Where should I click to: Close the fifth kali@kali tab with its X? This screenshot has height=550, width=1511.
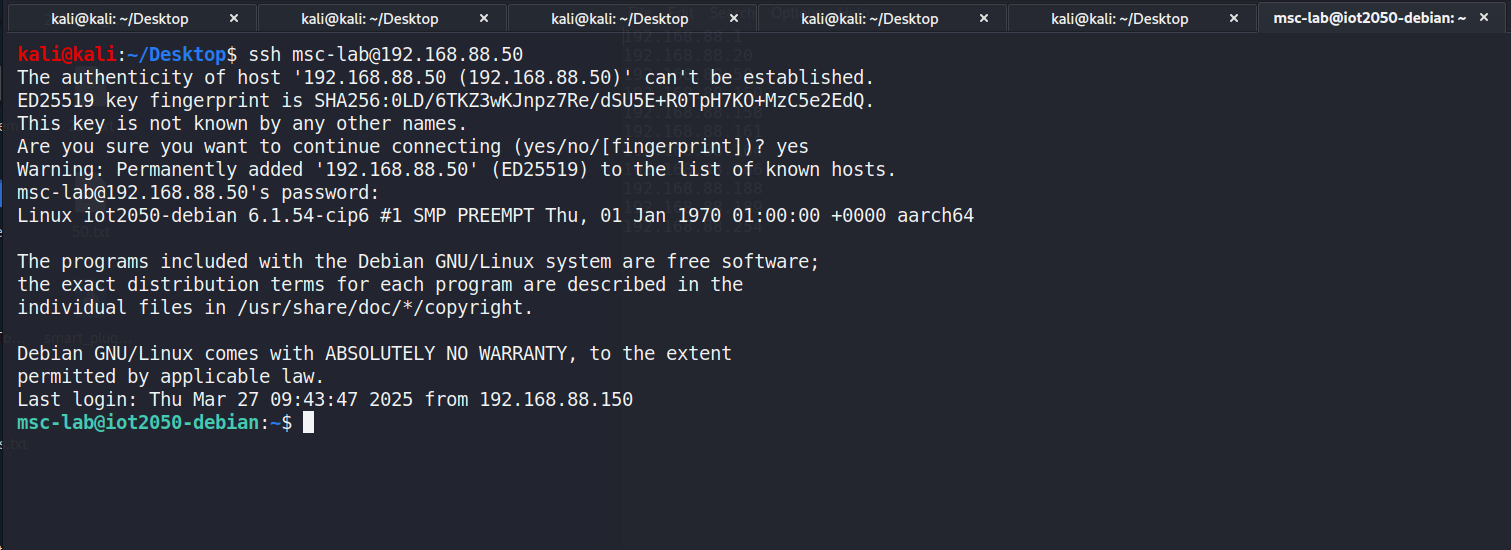click(1234, 18)
